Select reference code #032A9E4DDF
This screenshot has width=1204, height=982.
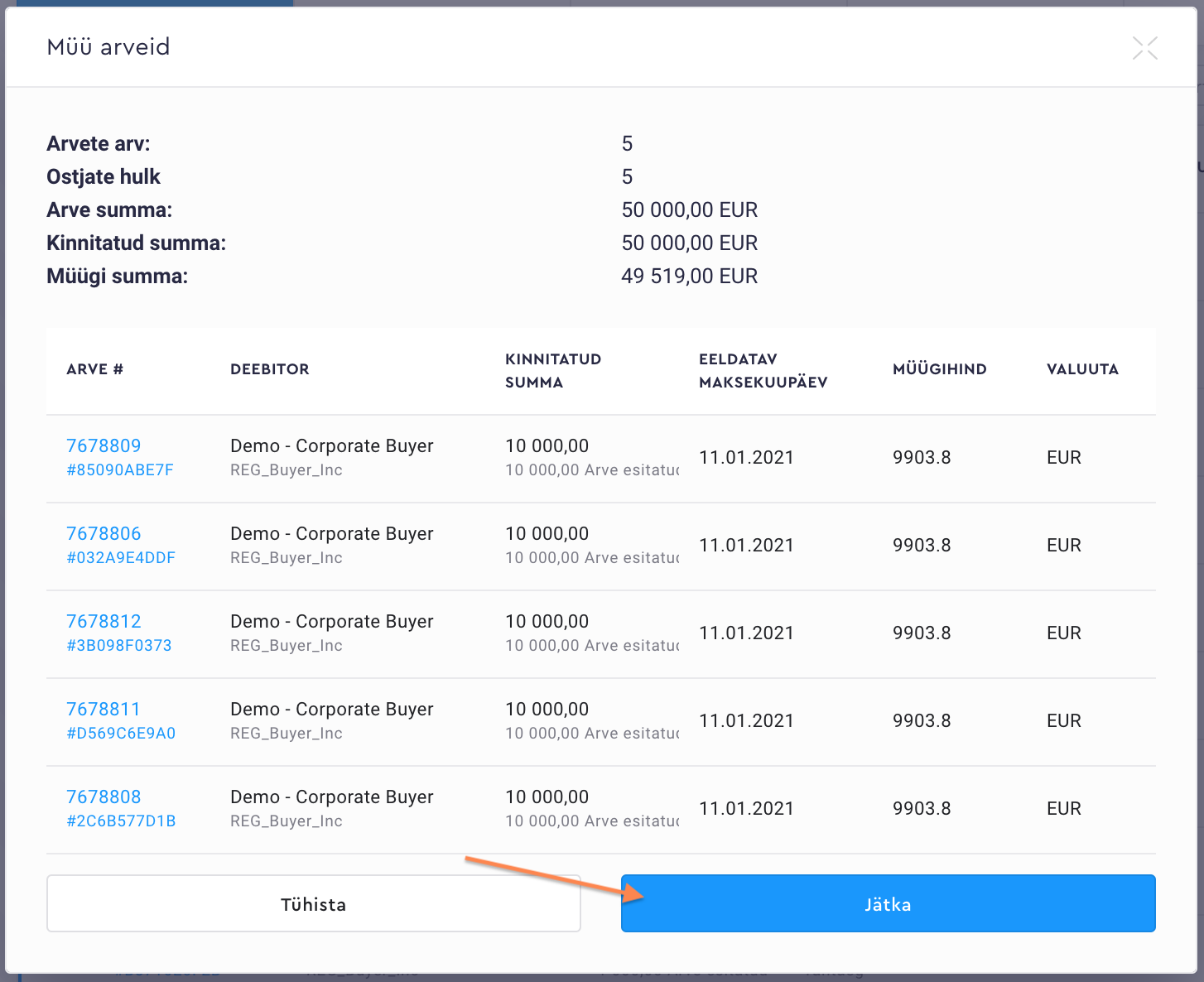point(121,558)
